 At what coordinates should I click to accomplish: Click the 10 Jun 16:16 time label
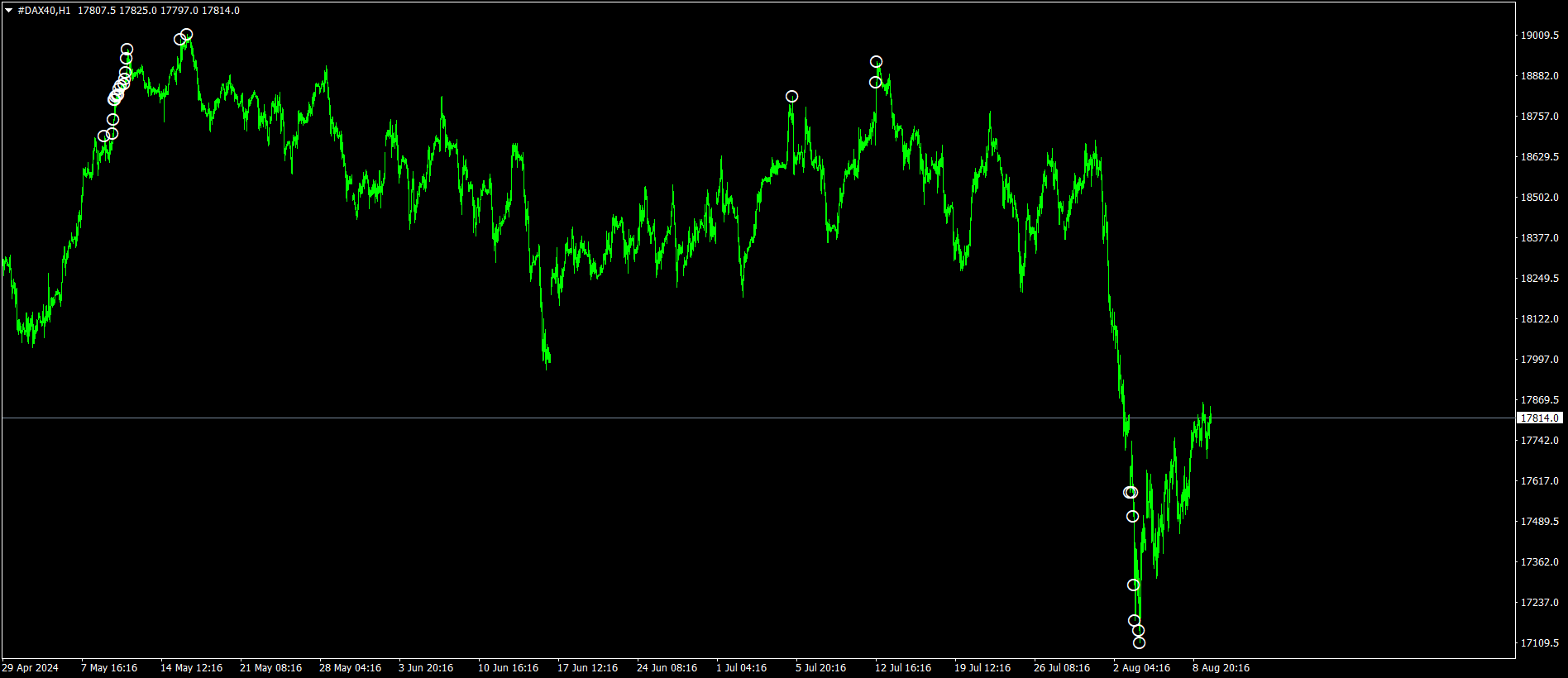pos(508,668)
